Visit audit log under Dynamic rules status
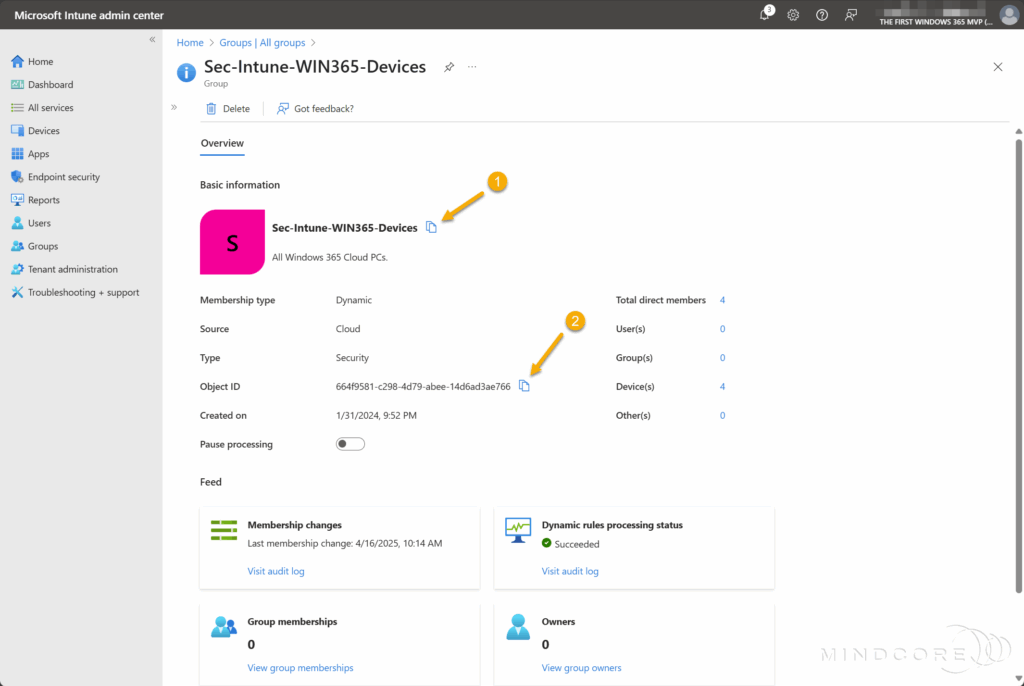 (569, 571)
